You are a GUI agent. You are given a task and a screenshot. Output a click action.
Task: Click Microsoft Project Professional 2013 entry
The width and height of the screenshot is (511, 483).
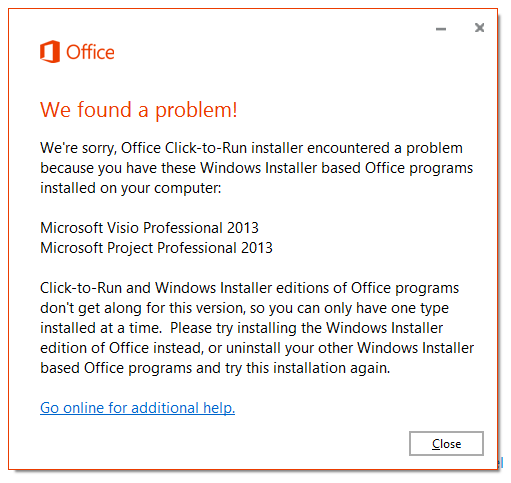(x=156, y=248)
